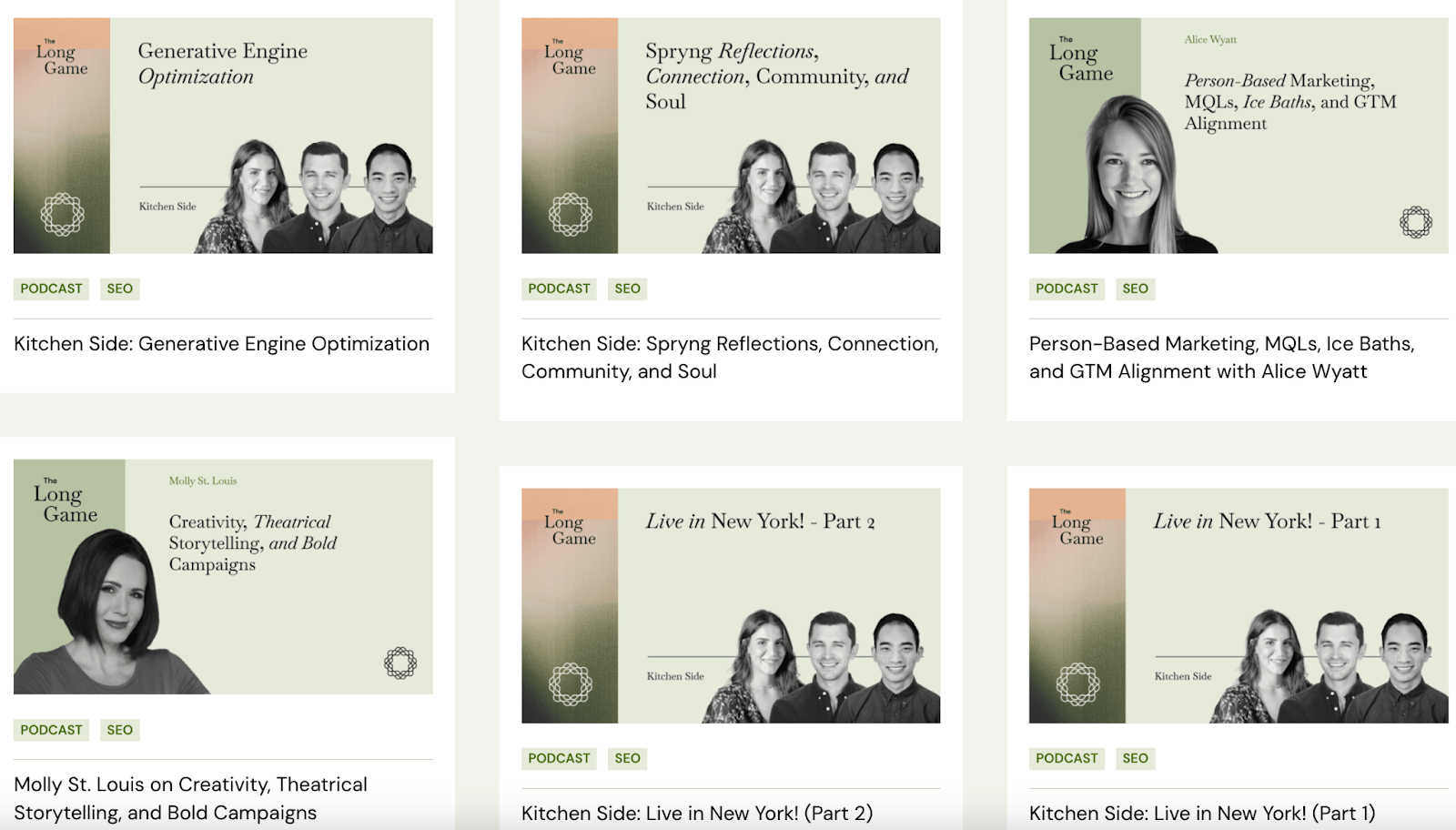Image resolution: width=1456 pixels, height=830 pixels.
Task: Open the Molly St. Louis storytelling episode
Action: tap(191, 797)
